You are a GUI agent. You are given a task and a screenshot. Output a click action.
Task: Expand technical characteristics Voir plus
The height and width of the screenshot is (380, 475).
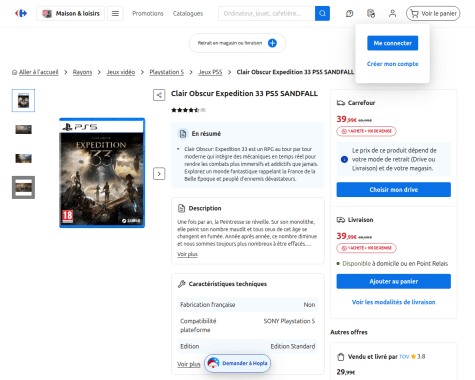point(188,364)
